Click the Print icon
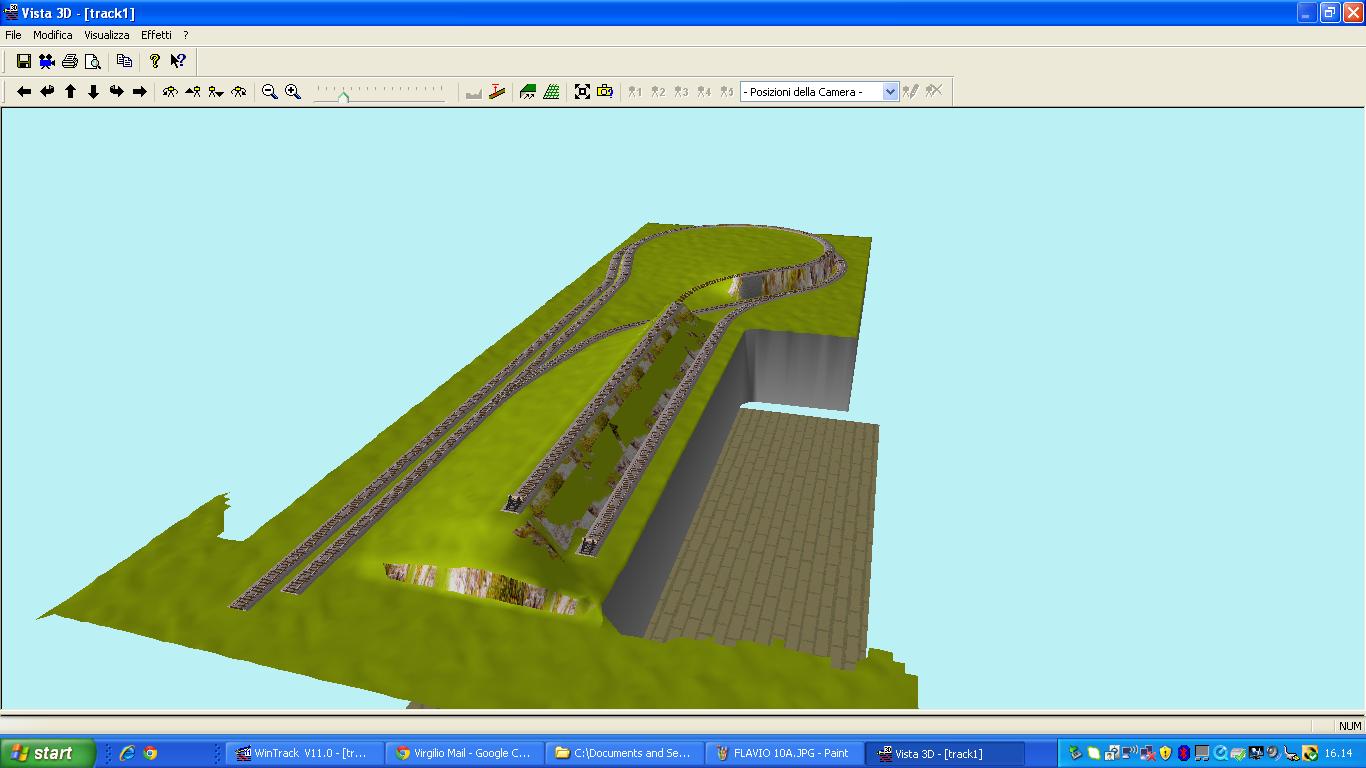 coord(70,61)
